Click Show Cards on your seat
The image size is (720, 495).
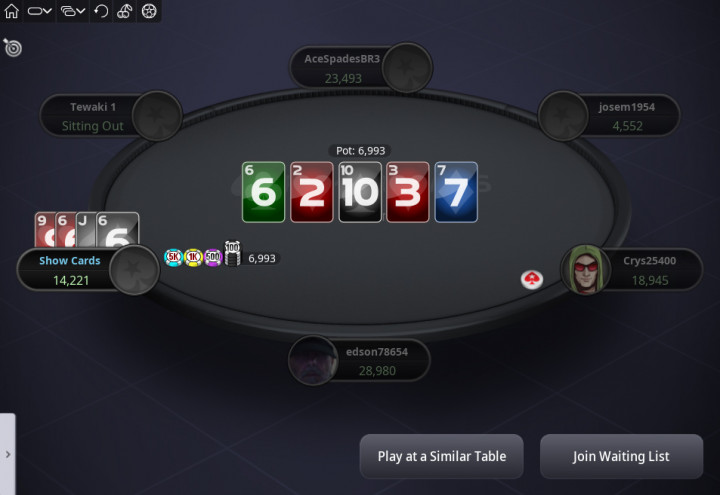coord(70,260)
